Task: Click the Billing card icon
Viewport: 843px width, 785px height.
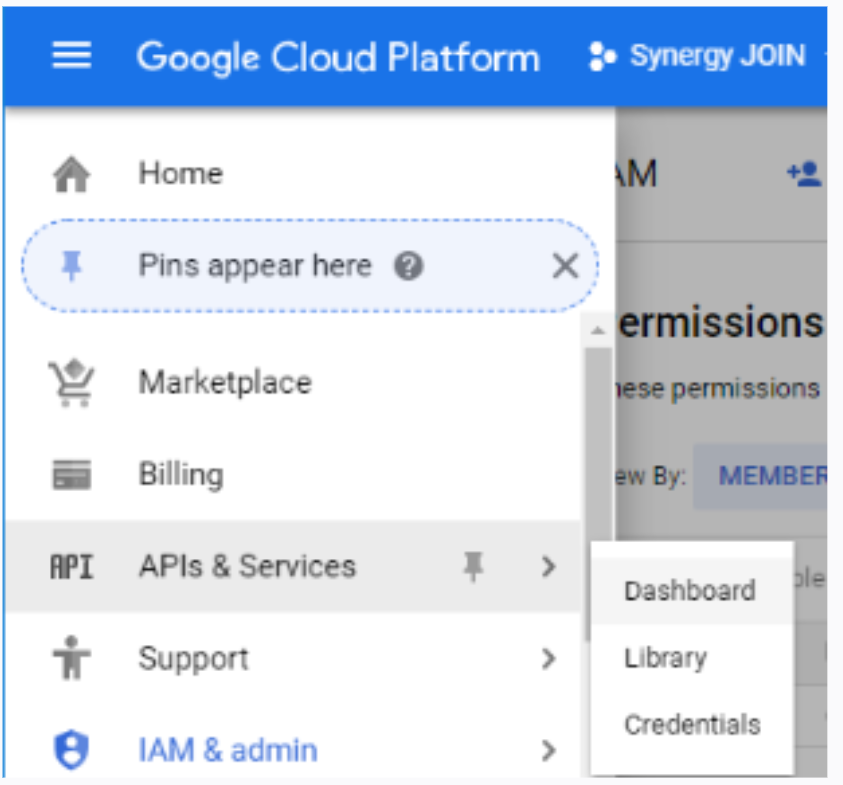Action: [72, 474]
